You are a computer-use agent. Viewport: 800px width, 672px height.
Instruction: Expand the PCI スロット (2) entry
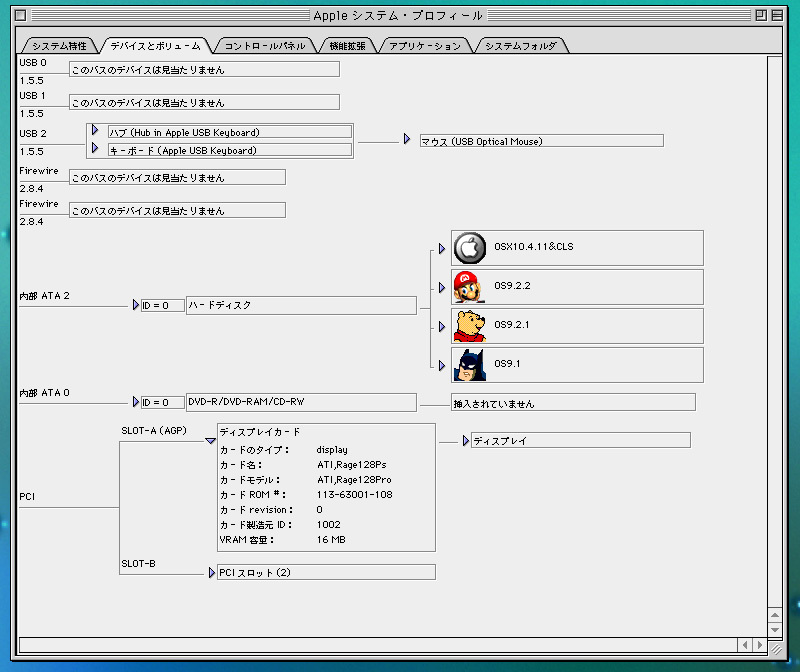click(212, 572)
